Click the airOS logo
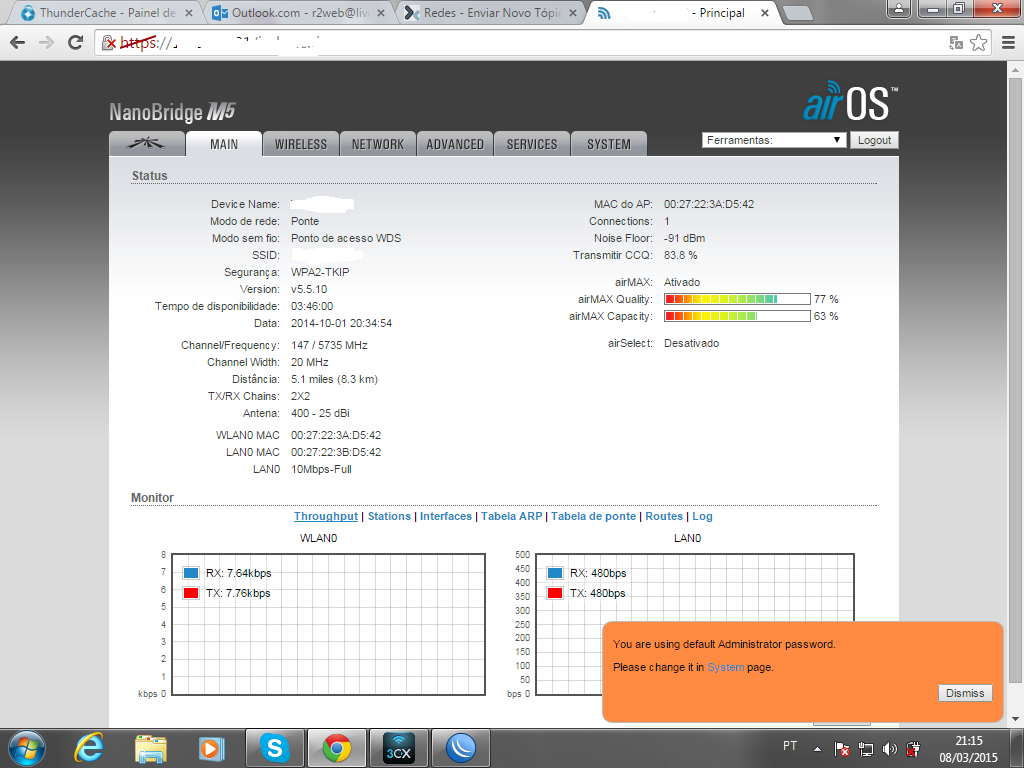Image resolution: width=1024 pixels, height=768 pixels. point(850,101)
